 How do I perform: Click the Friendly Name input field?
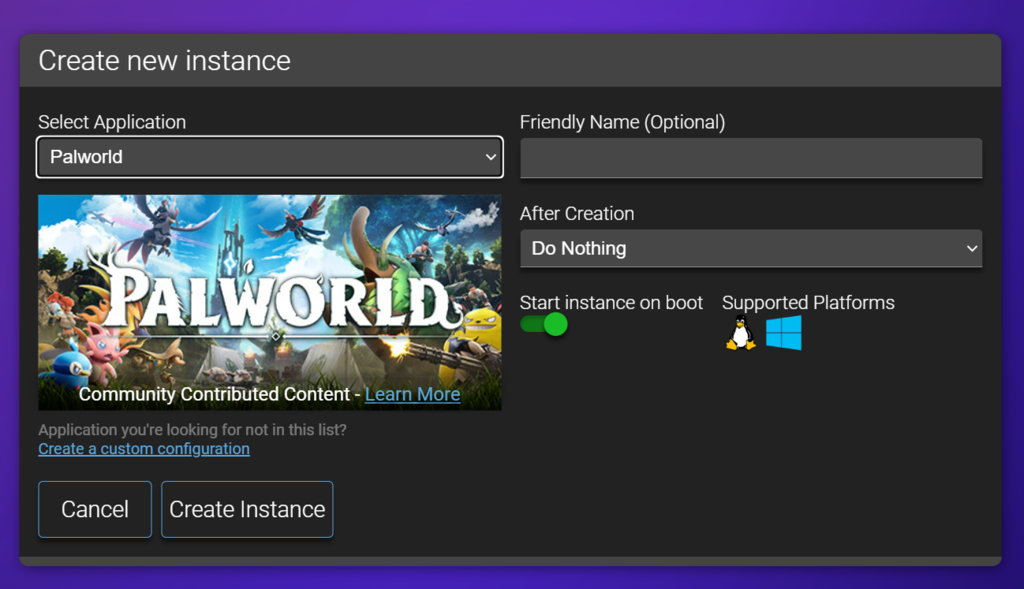tap(750, 158)
